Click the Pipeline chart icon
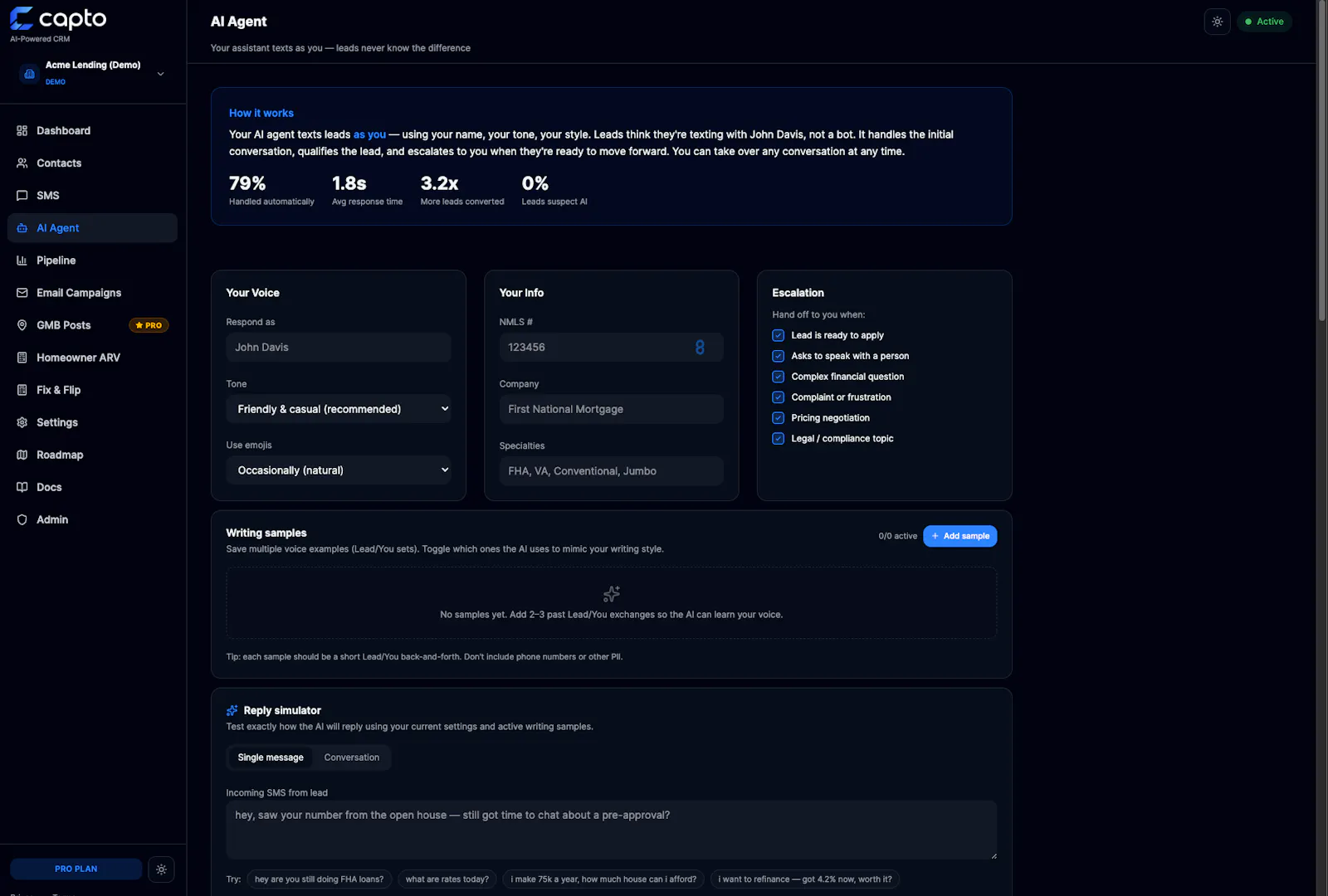Screen dimensions: 1328x896 pos(22,261)
